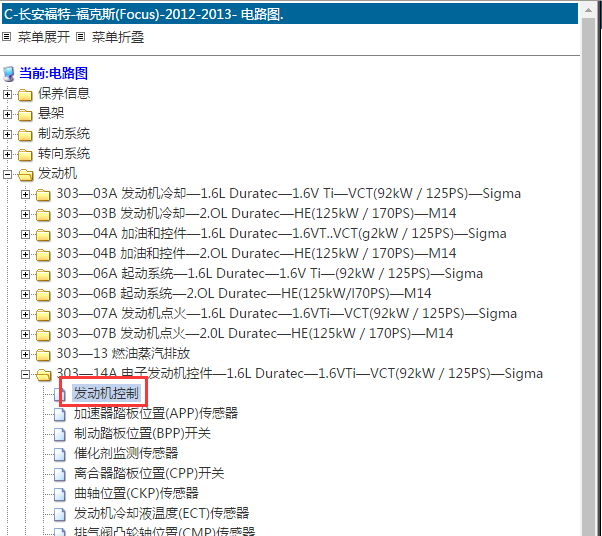Click the folder icon of 制动系统
602x536 pixels.
coord(25,134)
